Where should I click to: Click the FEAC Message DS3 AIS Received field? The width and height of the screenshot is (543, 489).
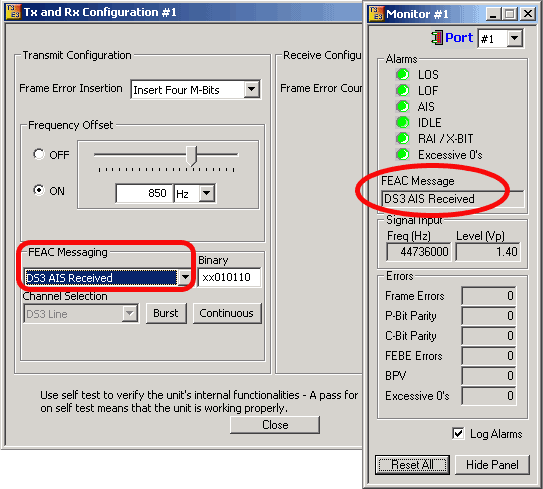click(x=453, y=199)
